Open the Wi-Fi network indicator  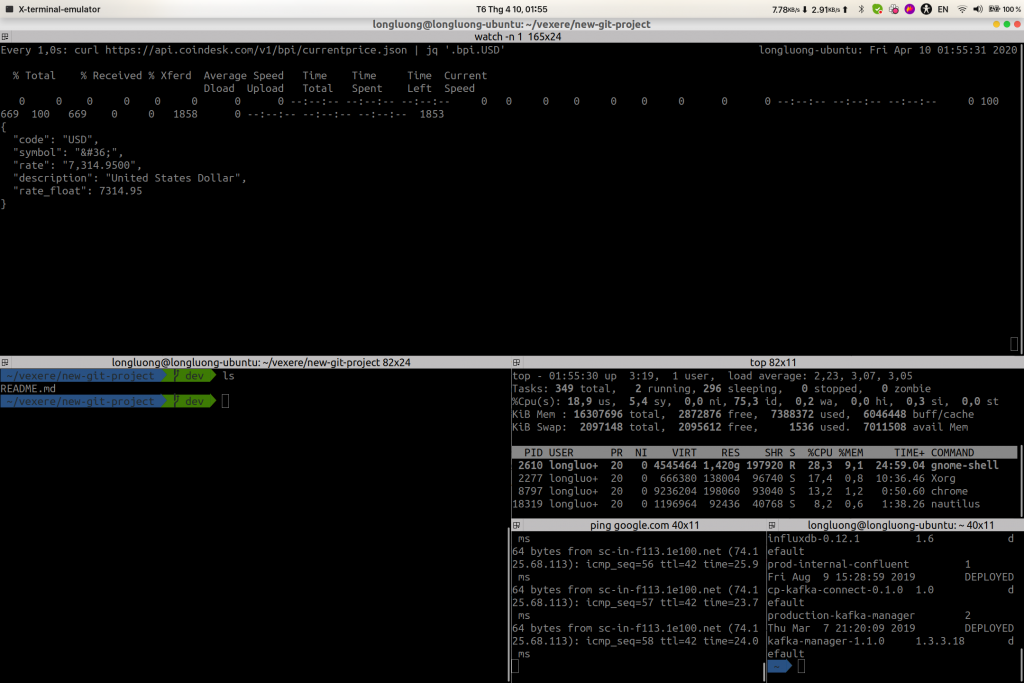[962, 9]
